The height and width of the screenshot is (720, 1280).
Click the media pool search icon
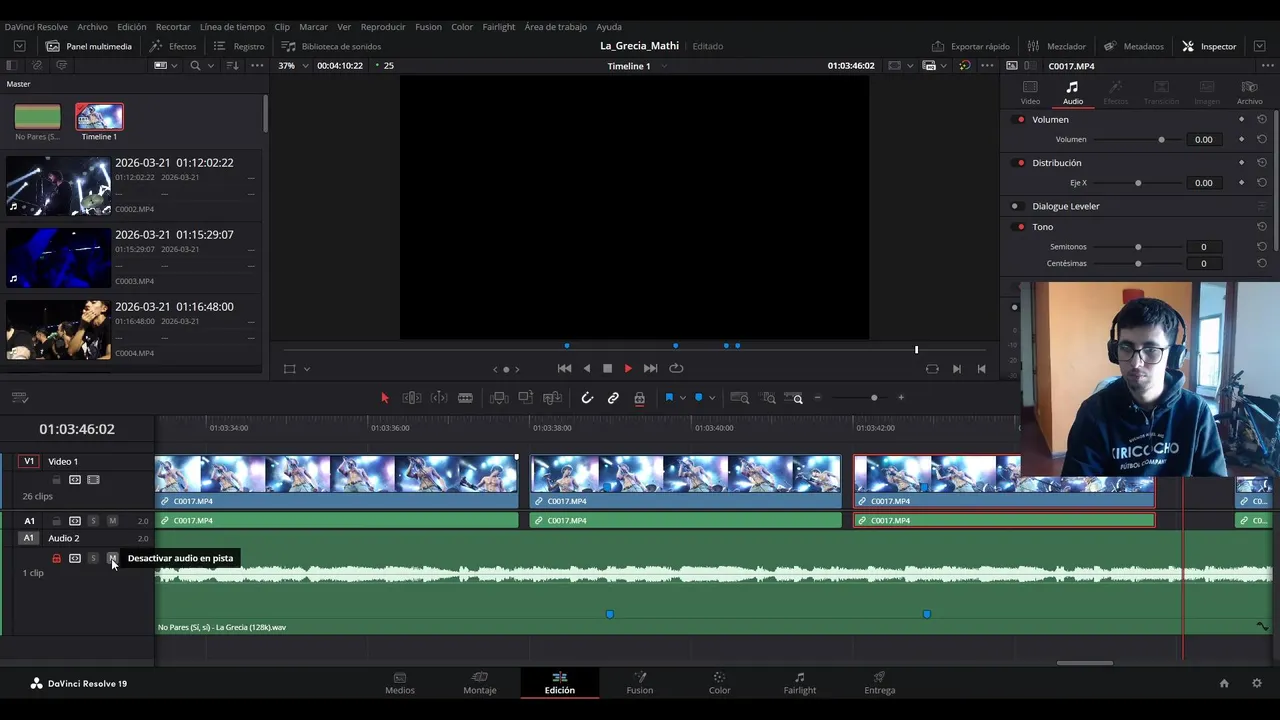[195, 66]
